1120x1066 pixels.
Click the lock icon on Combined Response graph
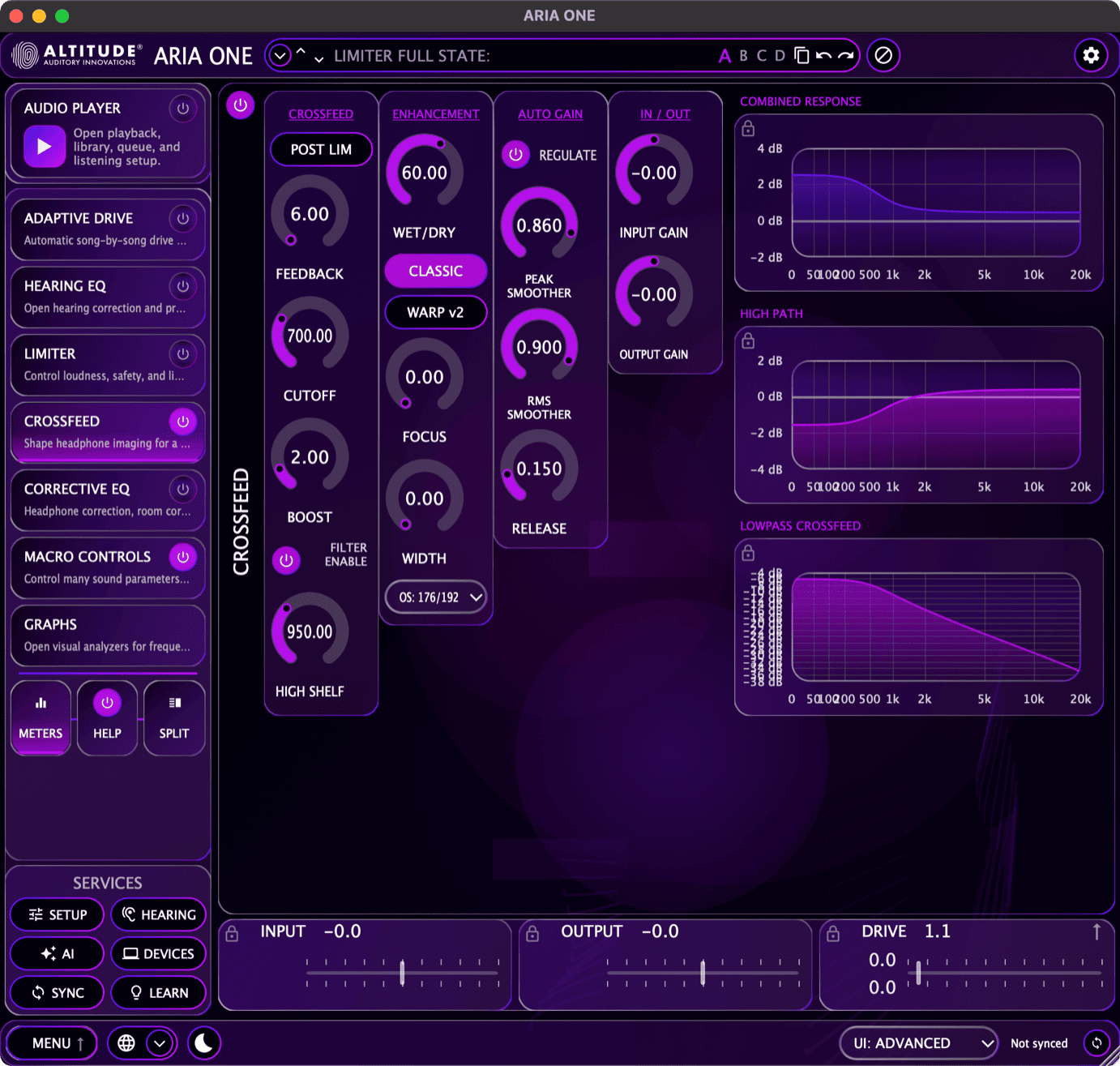(x=748, y=128)
